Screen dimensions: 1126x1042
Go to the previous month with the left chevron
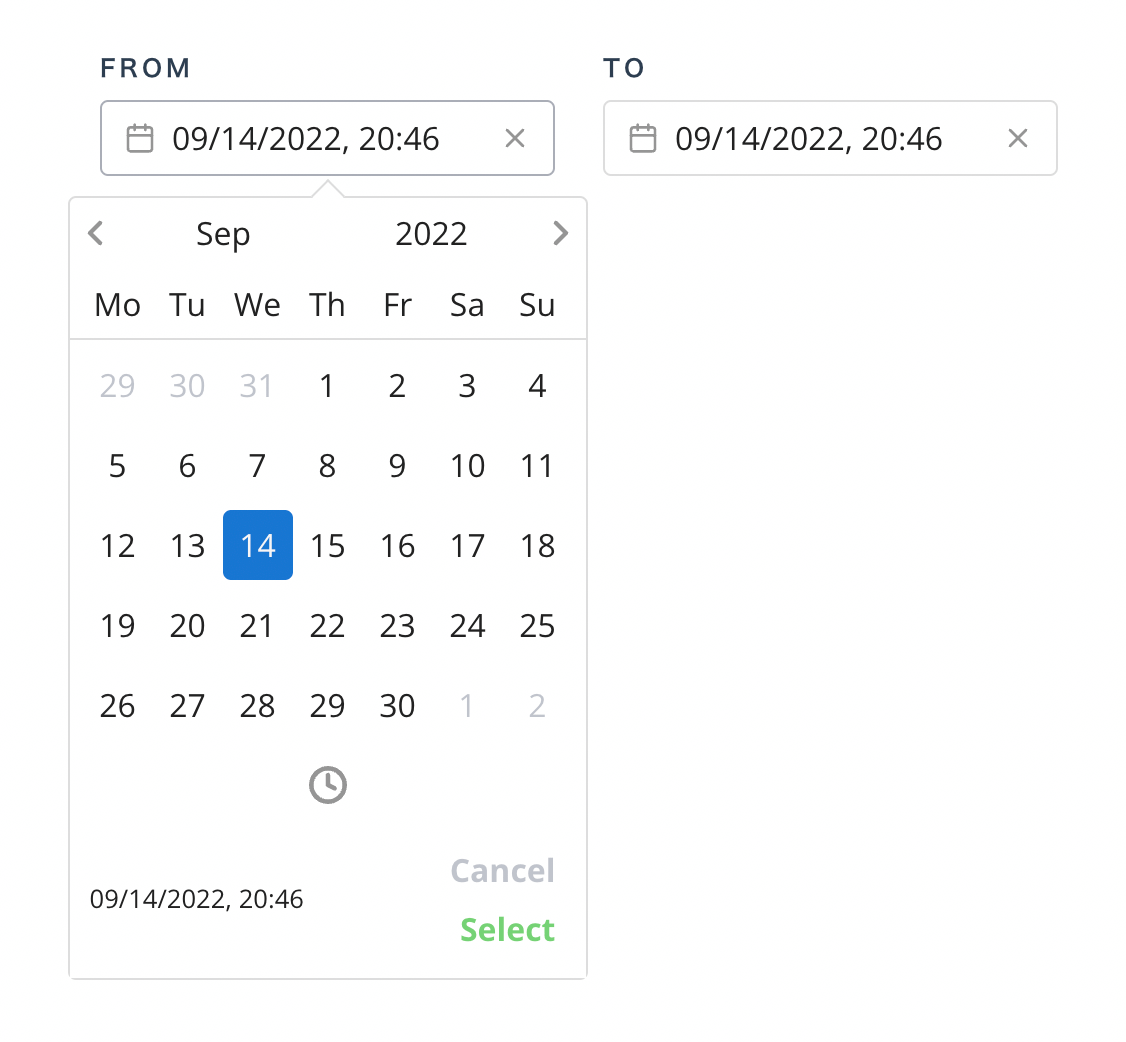[x=95, y=233]
